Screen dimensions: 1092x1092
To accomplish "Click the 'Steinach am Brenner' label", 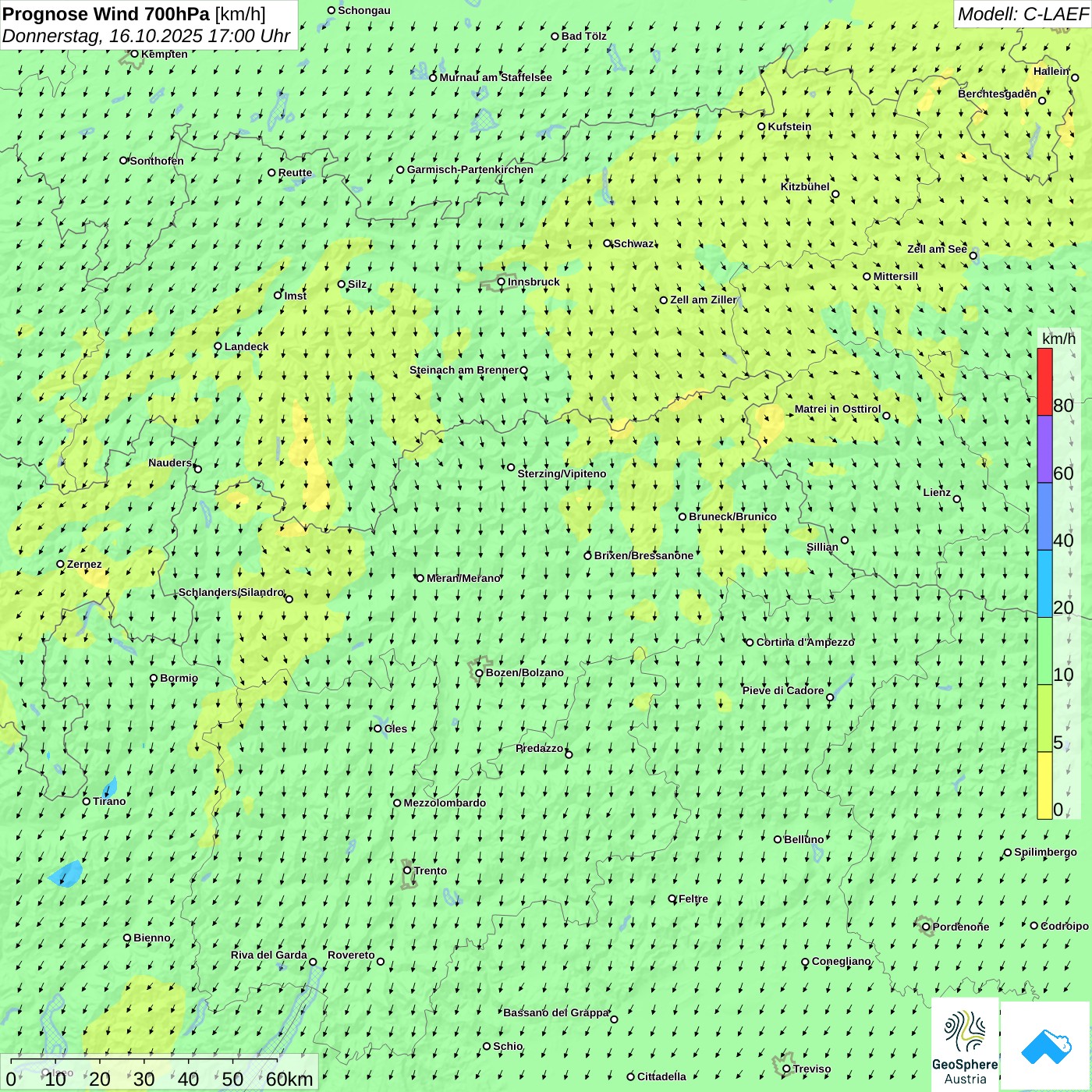I will click(x=464, y=370).
